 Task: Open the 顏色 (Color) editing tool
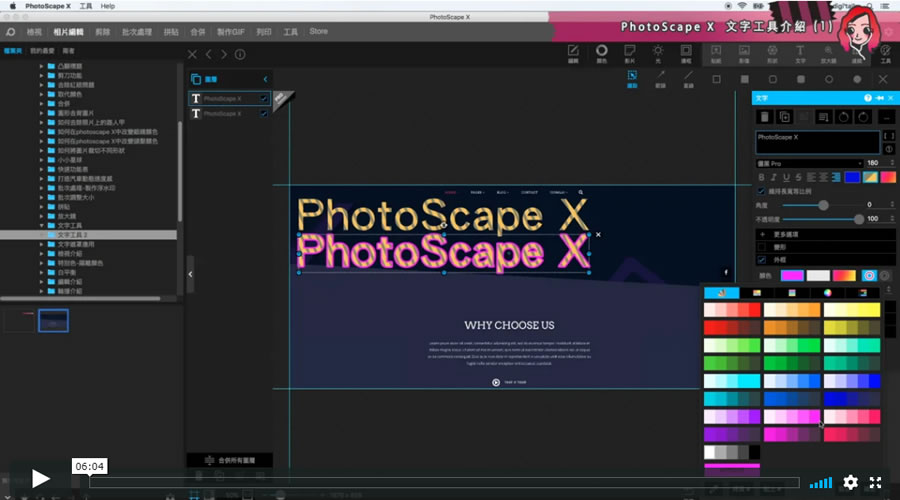tap(602, 54)
